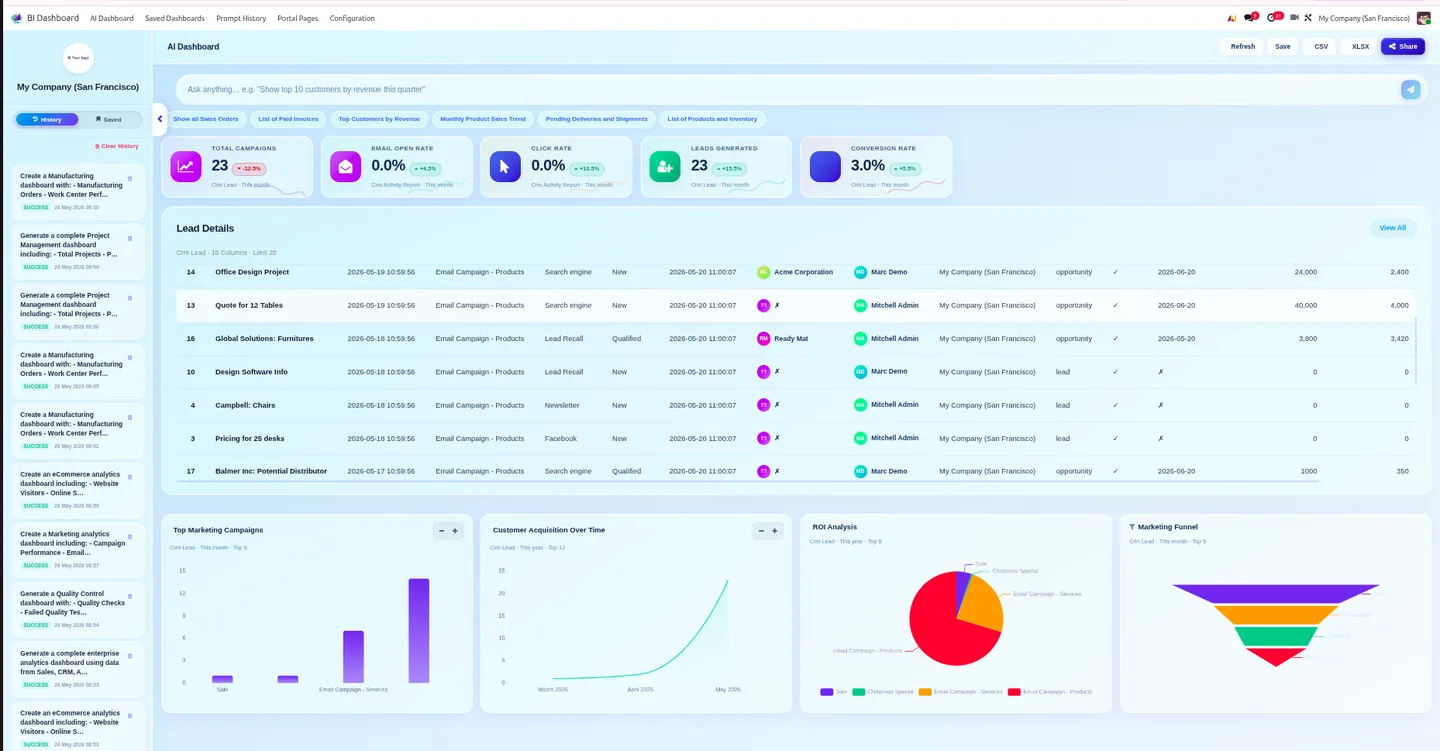Delete the Quality Control history entry

coord(130,596)
